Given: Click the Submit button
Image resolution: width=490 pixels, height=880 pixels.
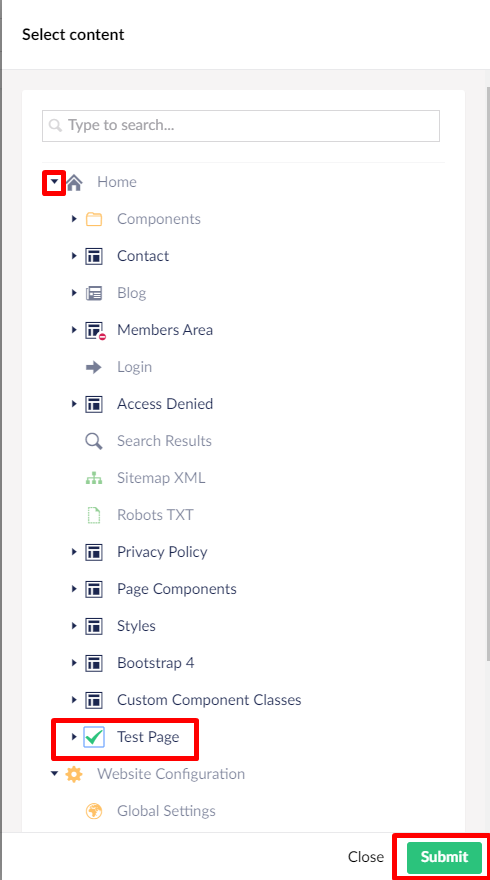Looking at the screenshot, I should (x=445, y=857).
